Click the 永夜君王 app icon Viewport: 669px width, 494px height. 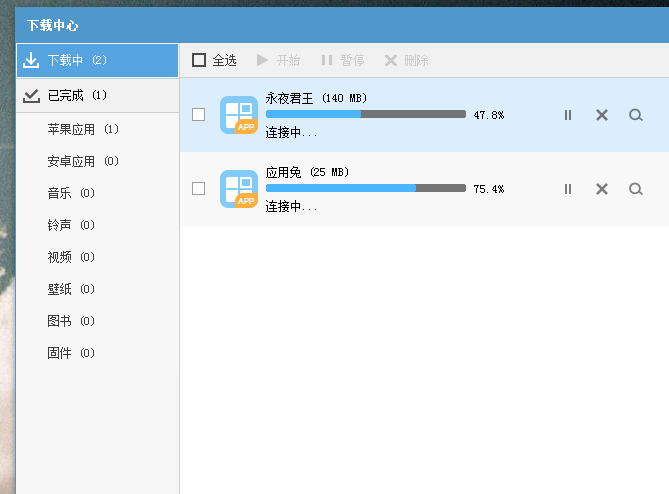click(239, 115)
